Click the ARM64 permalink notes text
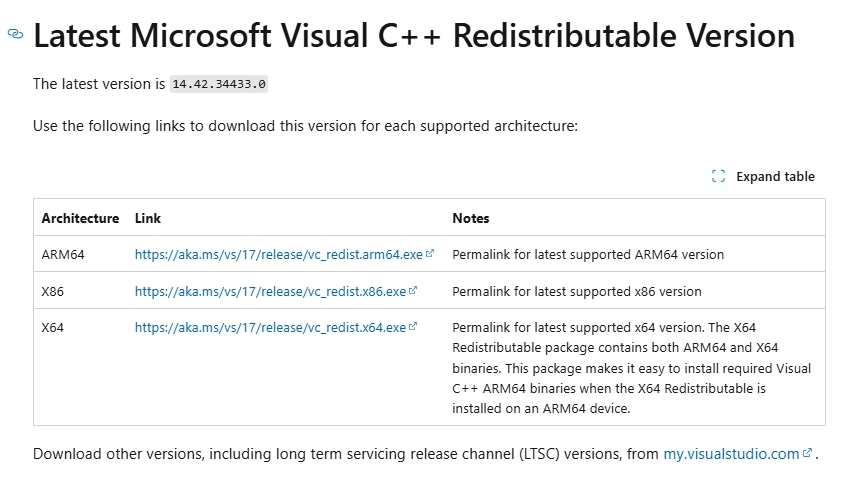Screen dimensions: 841x494 pyautogui.click(x=588, y=254)
